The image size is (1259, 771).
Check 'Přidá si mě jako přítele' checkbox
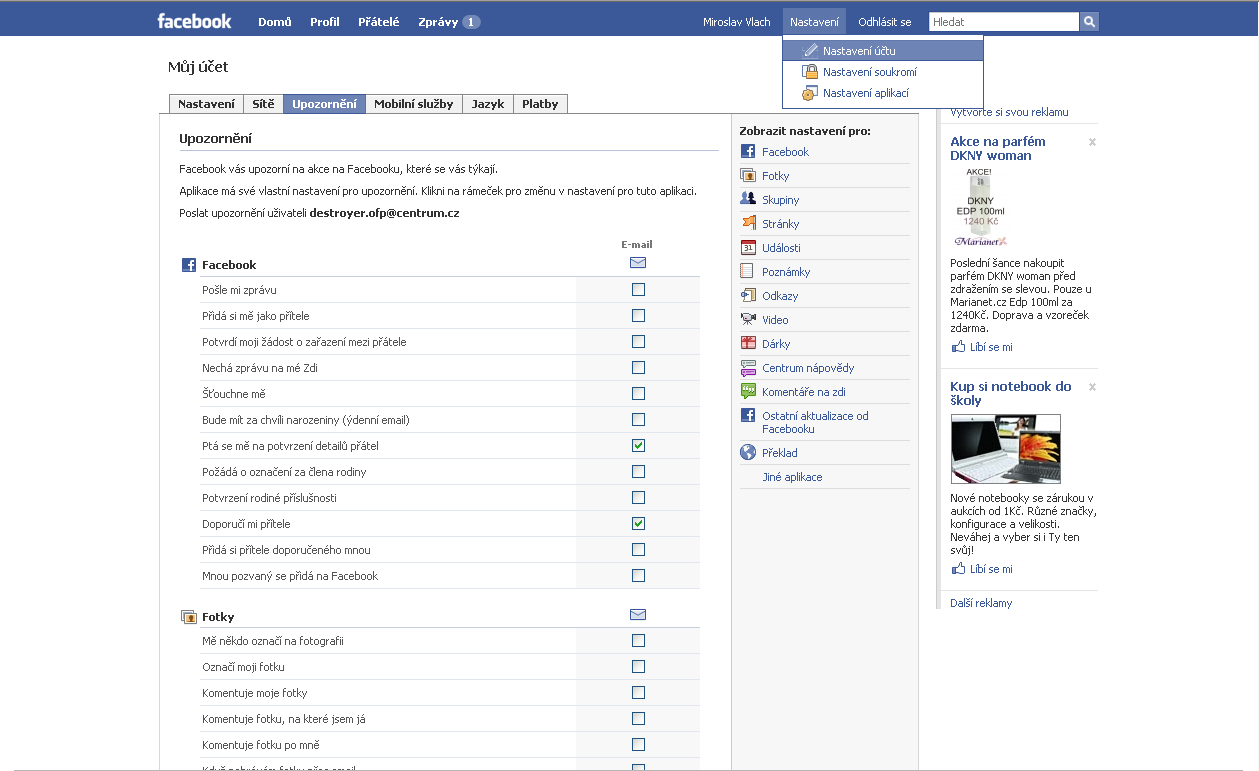(638, 316)
